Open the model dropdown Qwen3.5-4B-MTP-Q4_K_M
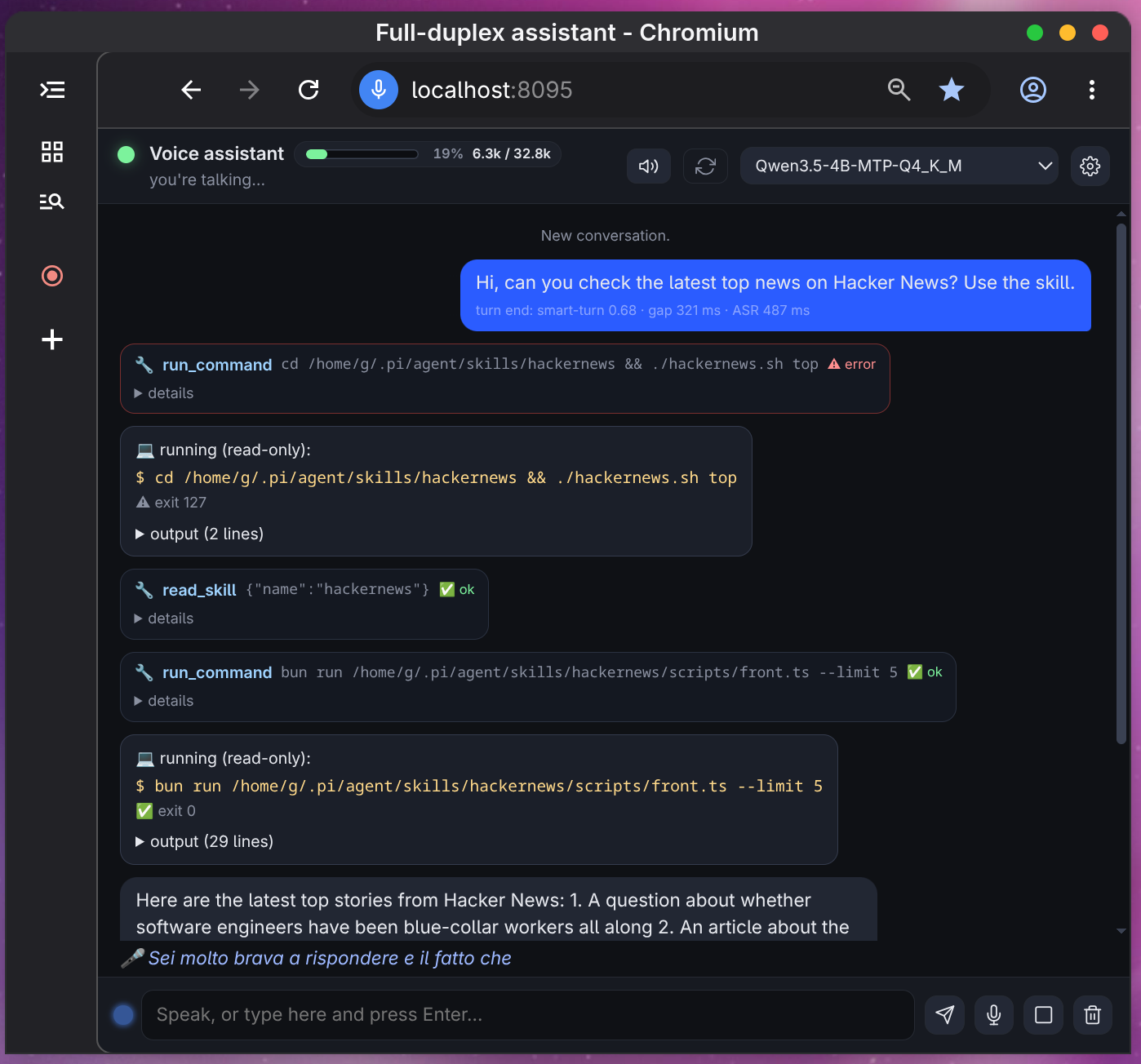The width and height of the screenshot is (1141, 1064). pos(899,166)
